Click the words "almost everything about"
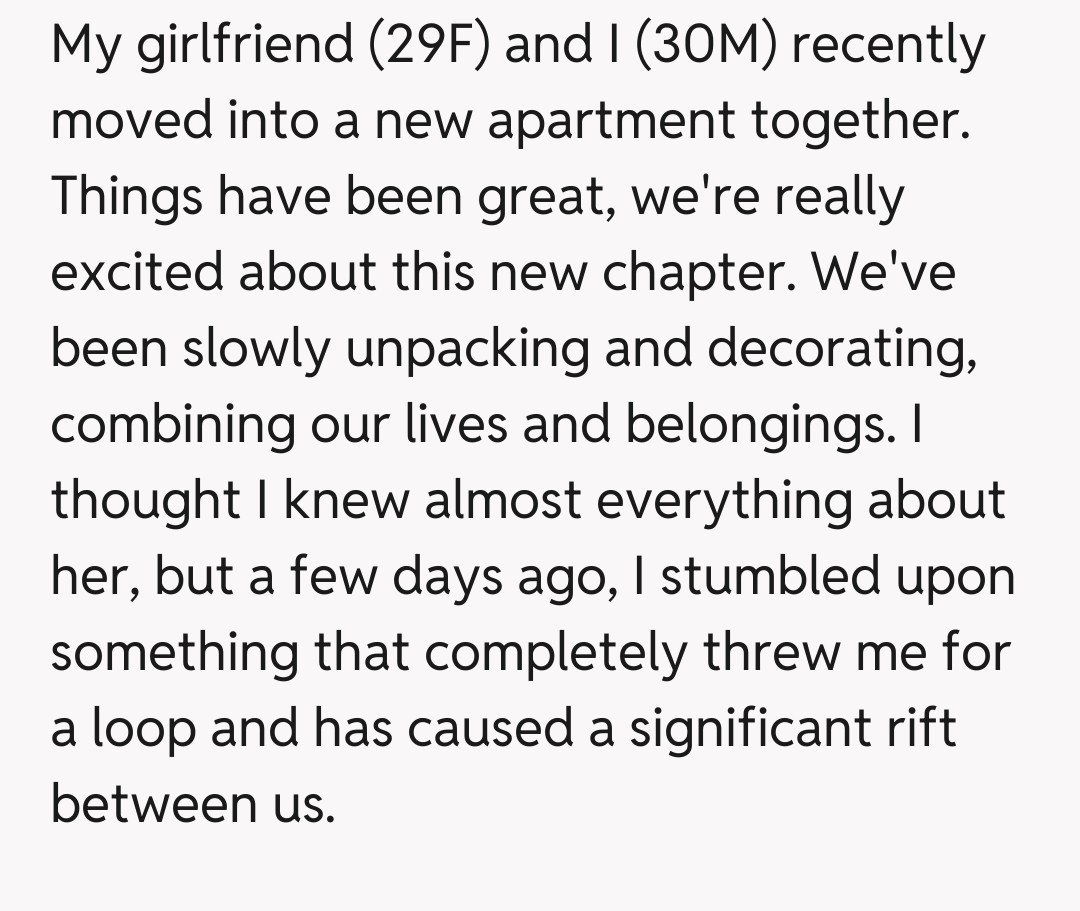 click(x=714, y=501)
